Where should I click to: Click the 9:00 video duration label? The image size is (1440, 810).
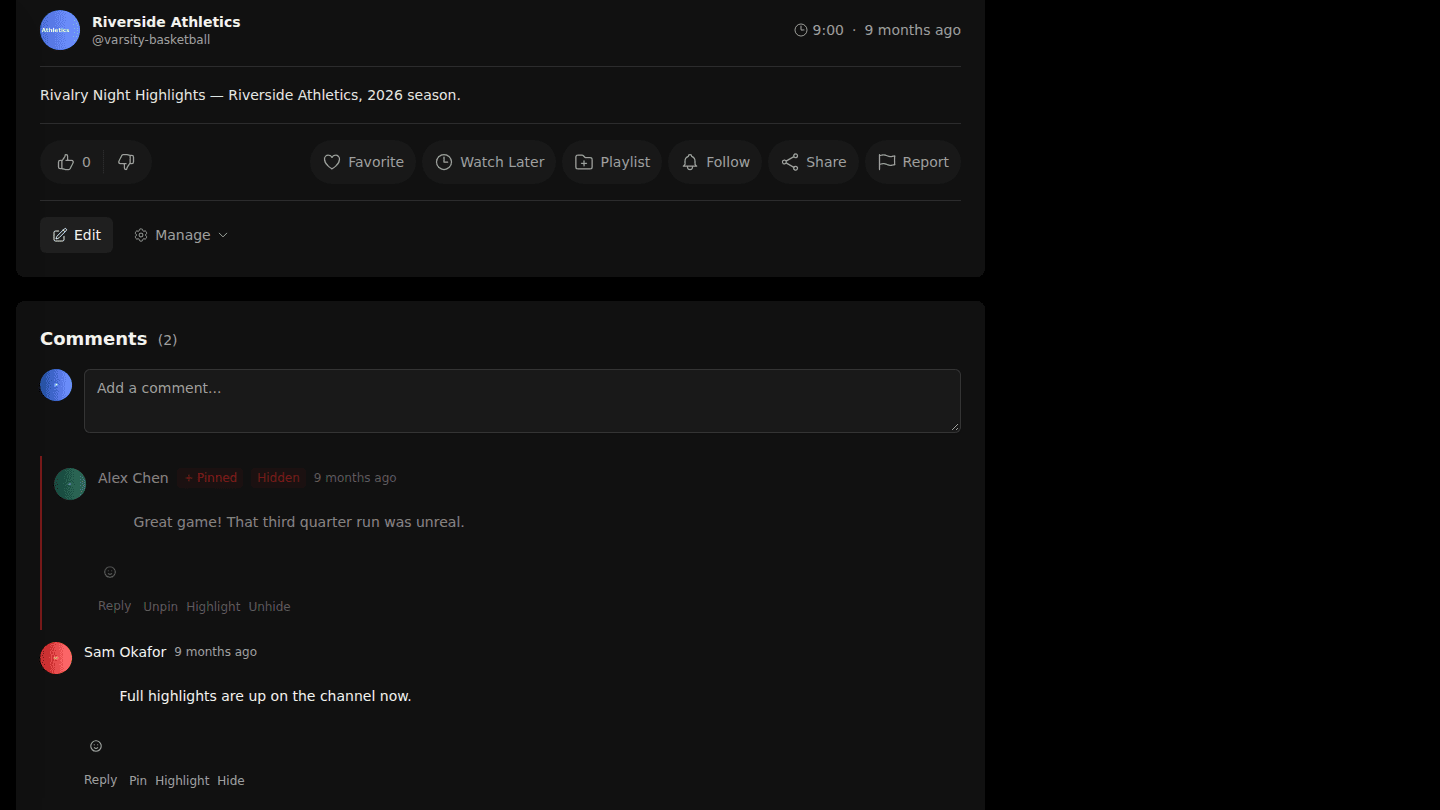819,30
